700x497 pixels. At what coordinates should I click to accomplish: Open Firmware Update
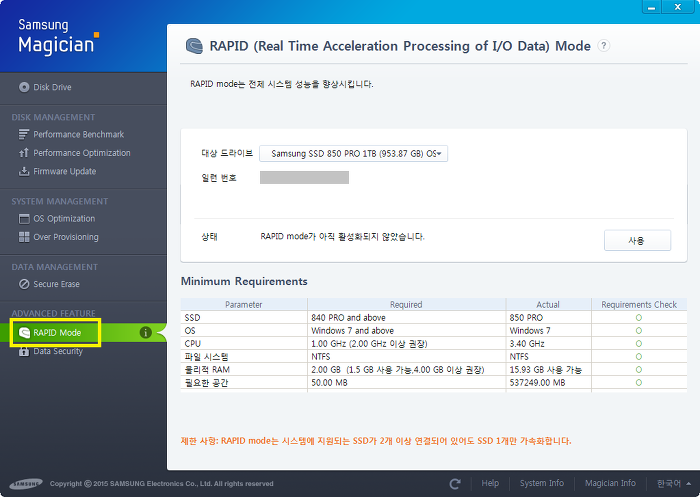point(65,171)
